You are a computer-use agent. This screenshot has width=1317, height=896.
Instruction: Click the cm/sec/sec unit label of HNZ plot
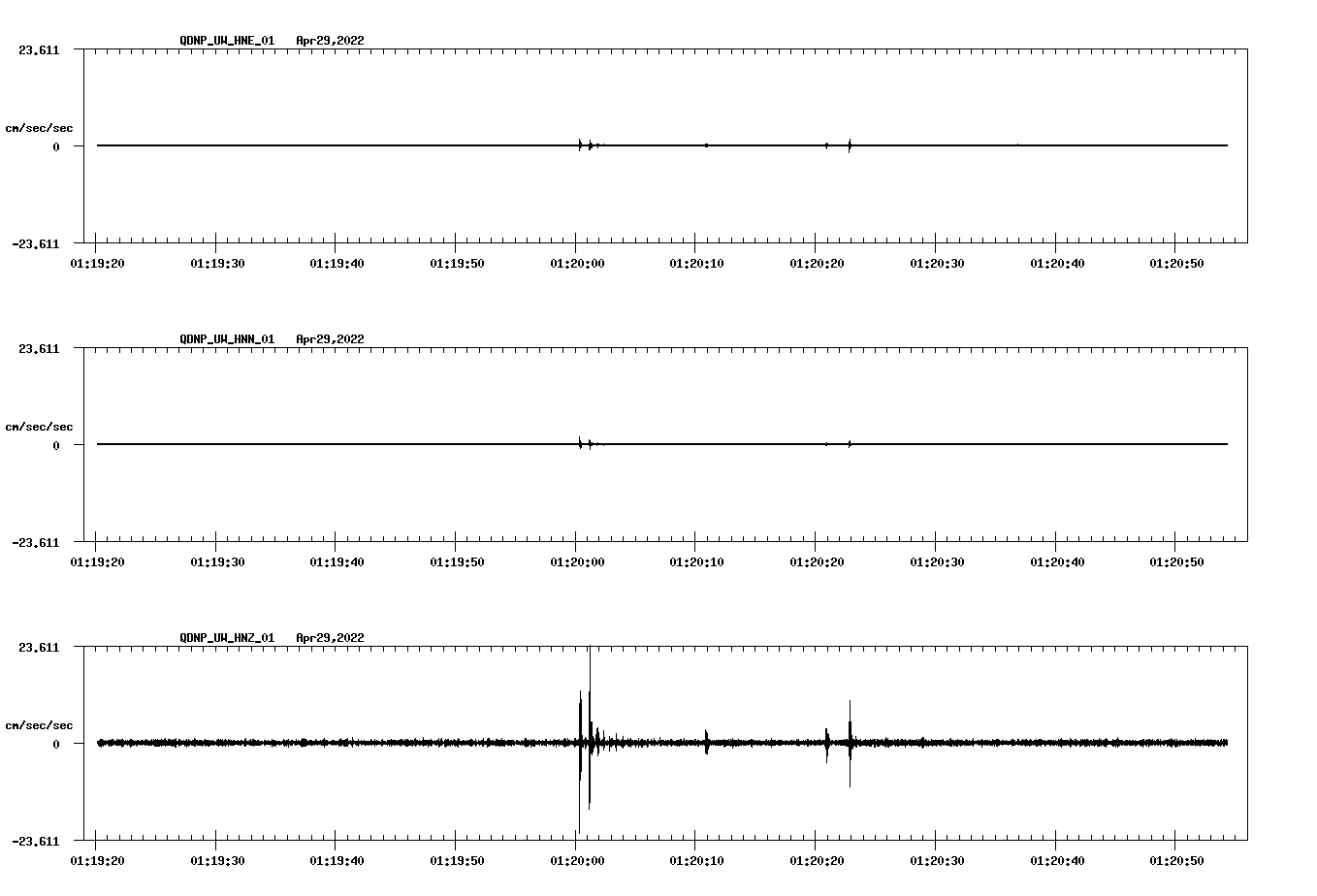pyautogui.click(x=39, y=725)
